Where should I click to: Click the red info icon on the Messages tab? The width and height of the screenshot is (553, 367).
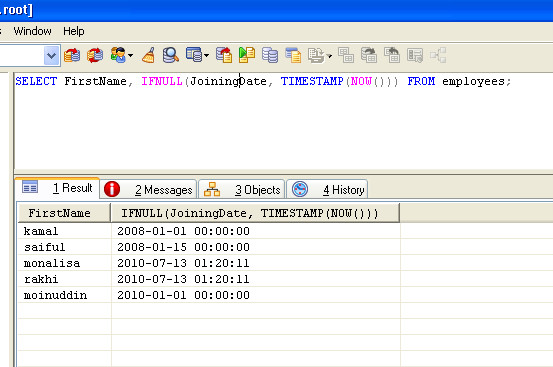(x=112, y=189)
